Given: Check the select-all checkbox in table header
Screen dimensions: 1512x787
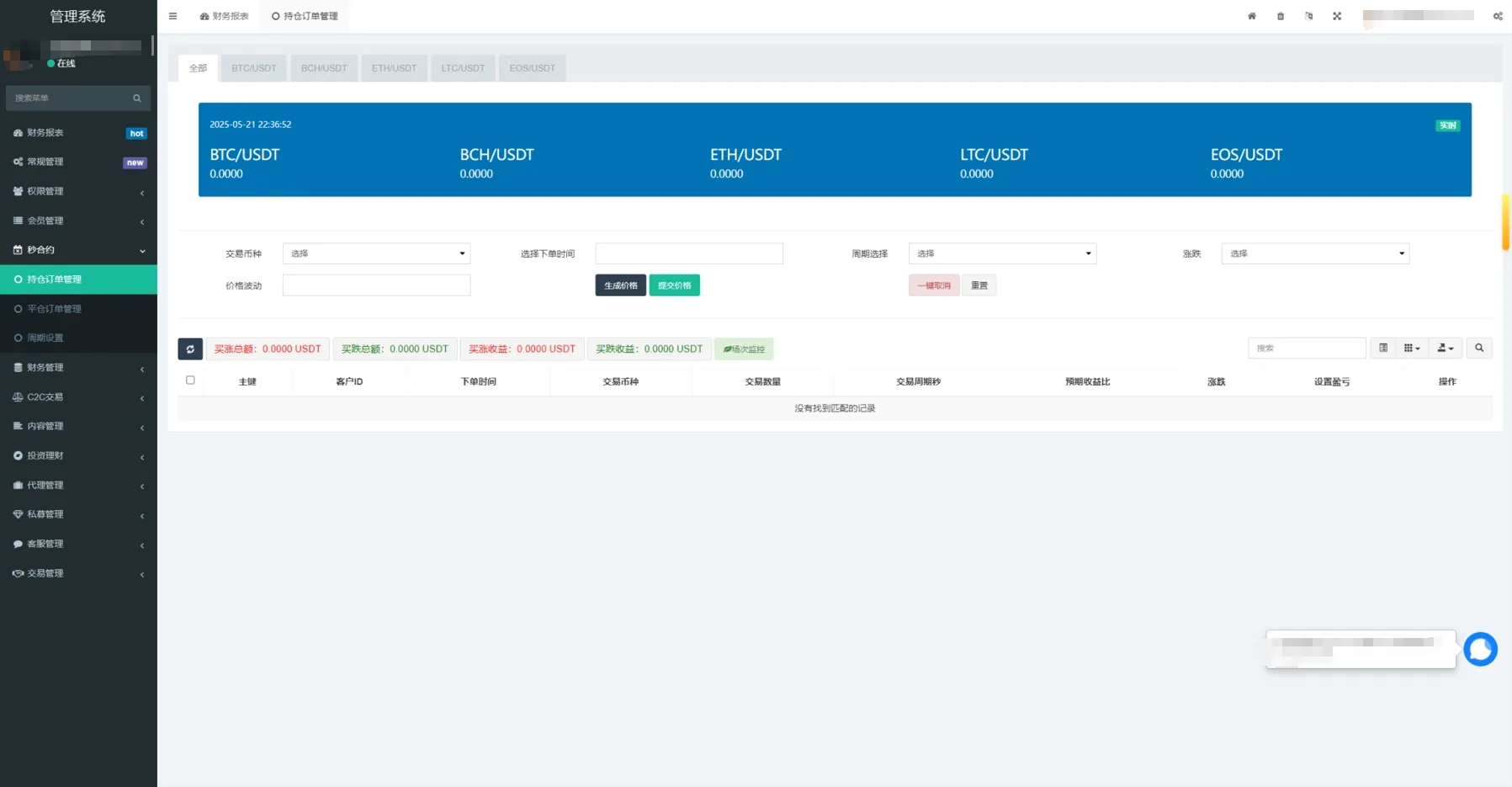Looking at the screenshot, I should pos(190,380).
